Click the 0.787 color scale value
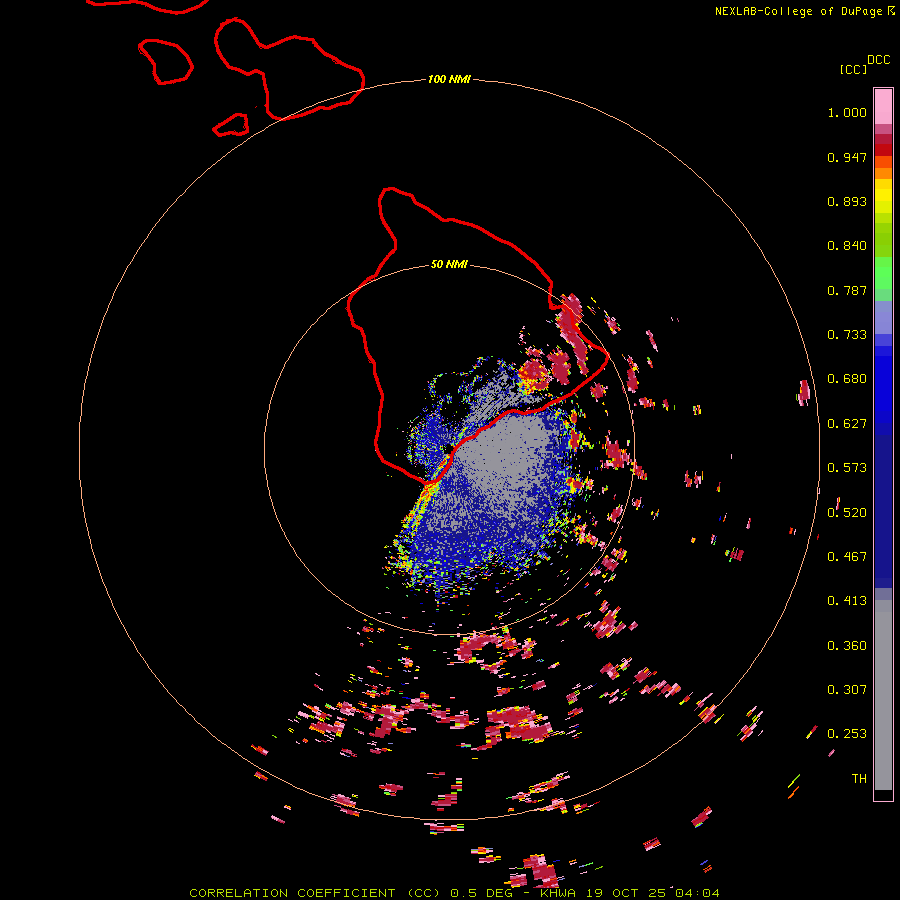900x900 pixels. tap(847, 290)
